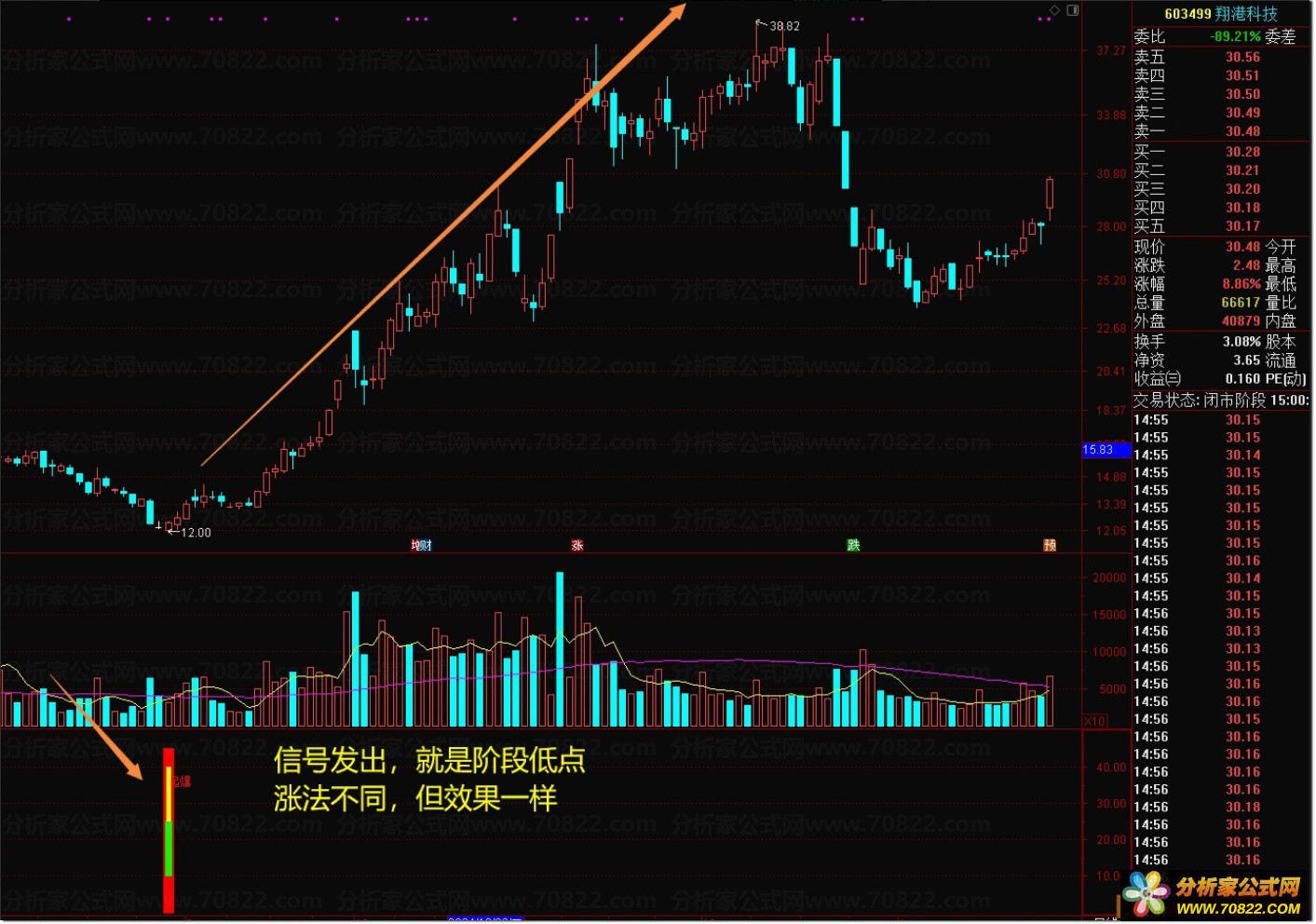This screenshot has width=1316, height=924.
Task: Select buy-three 买三 price 30.20
Action: tap(1242, 189)
